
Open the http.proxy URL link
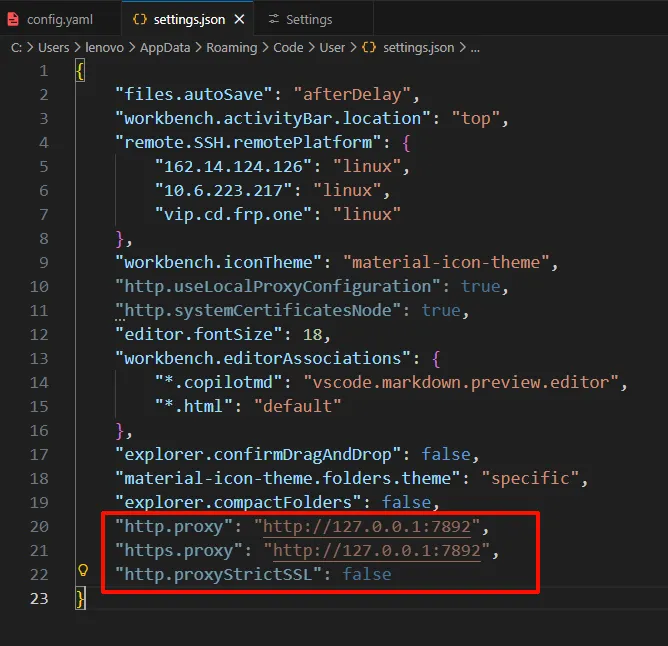pos(367,526)
